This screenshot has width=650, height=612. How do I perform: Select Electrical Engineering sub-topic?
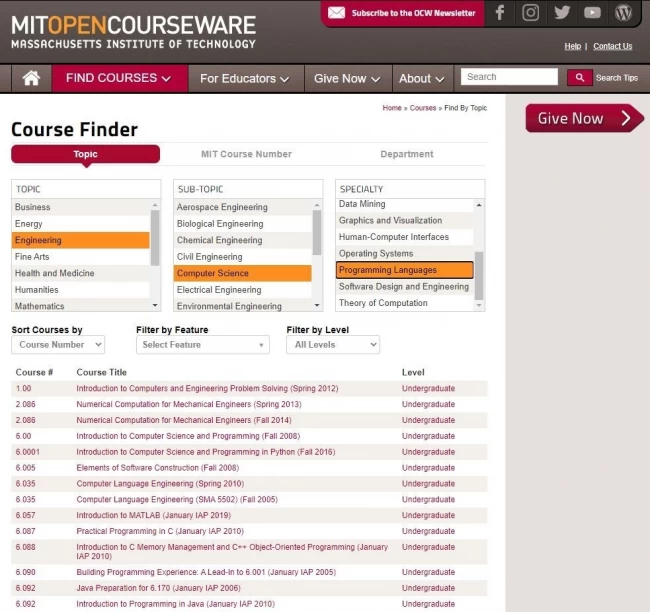point(243,290)
